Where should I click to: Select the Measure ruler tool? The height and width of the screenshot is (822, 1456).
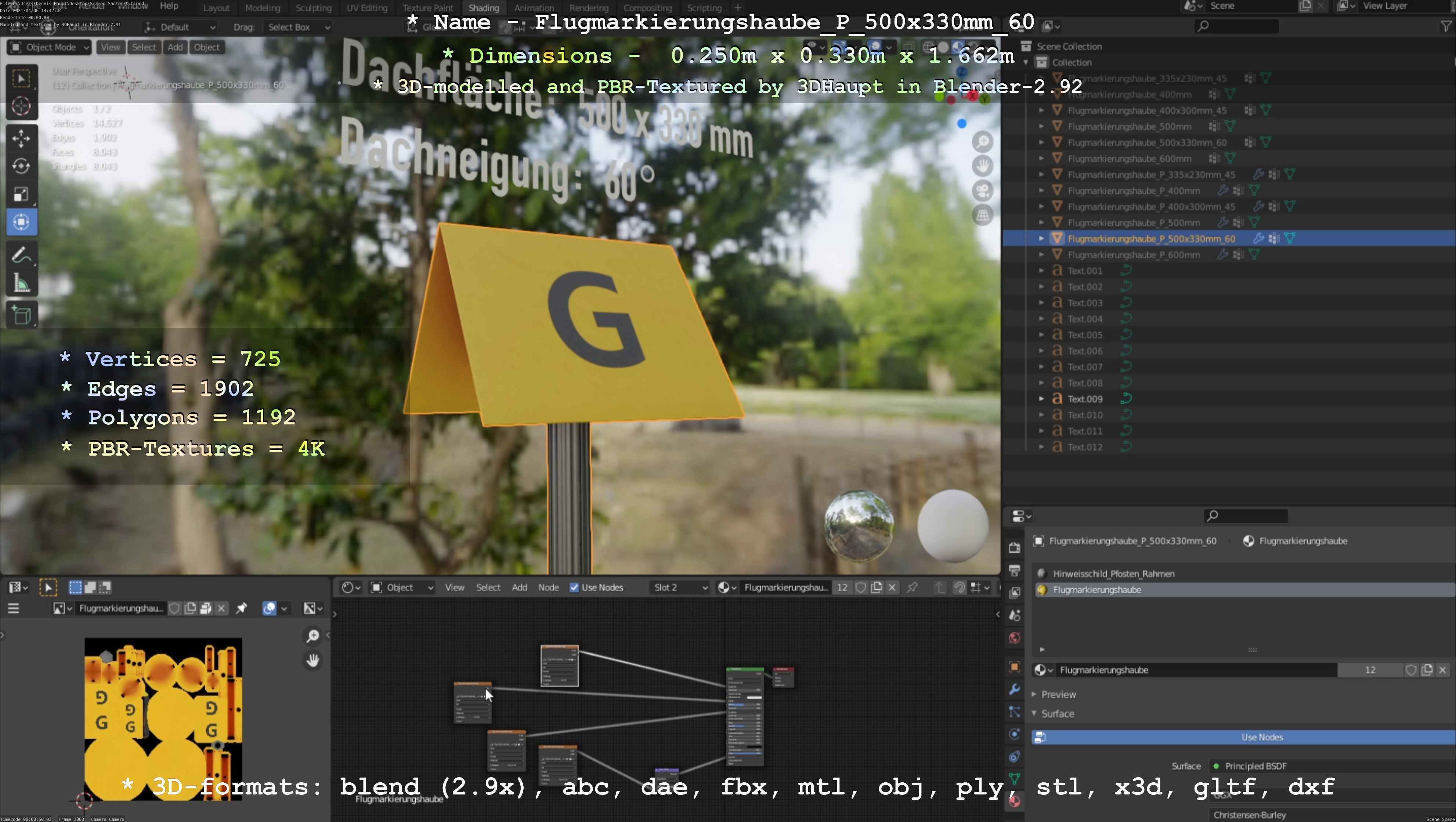(x=21, y=283)
